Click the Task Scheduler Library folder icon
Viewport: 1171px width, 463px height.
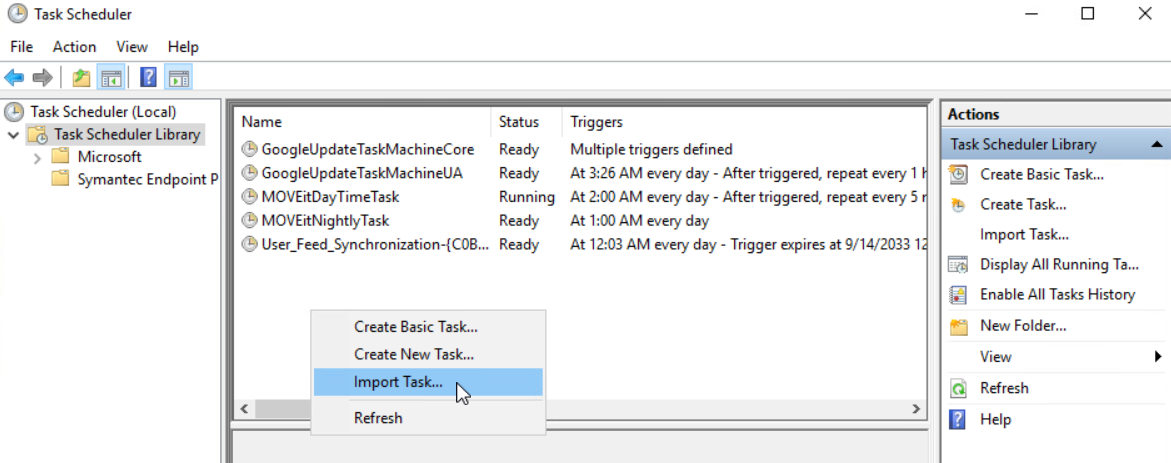pyautogui.click(x=38, y=135)
